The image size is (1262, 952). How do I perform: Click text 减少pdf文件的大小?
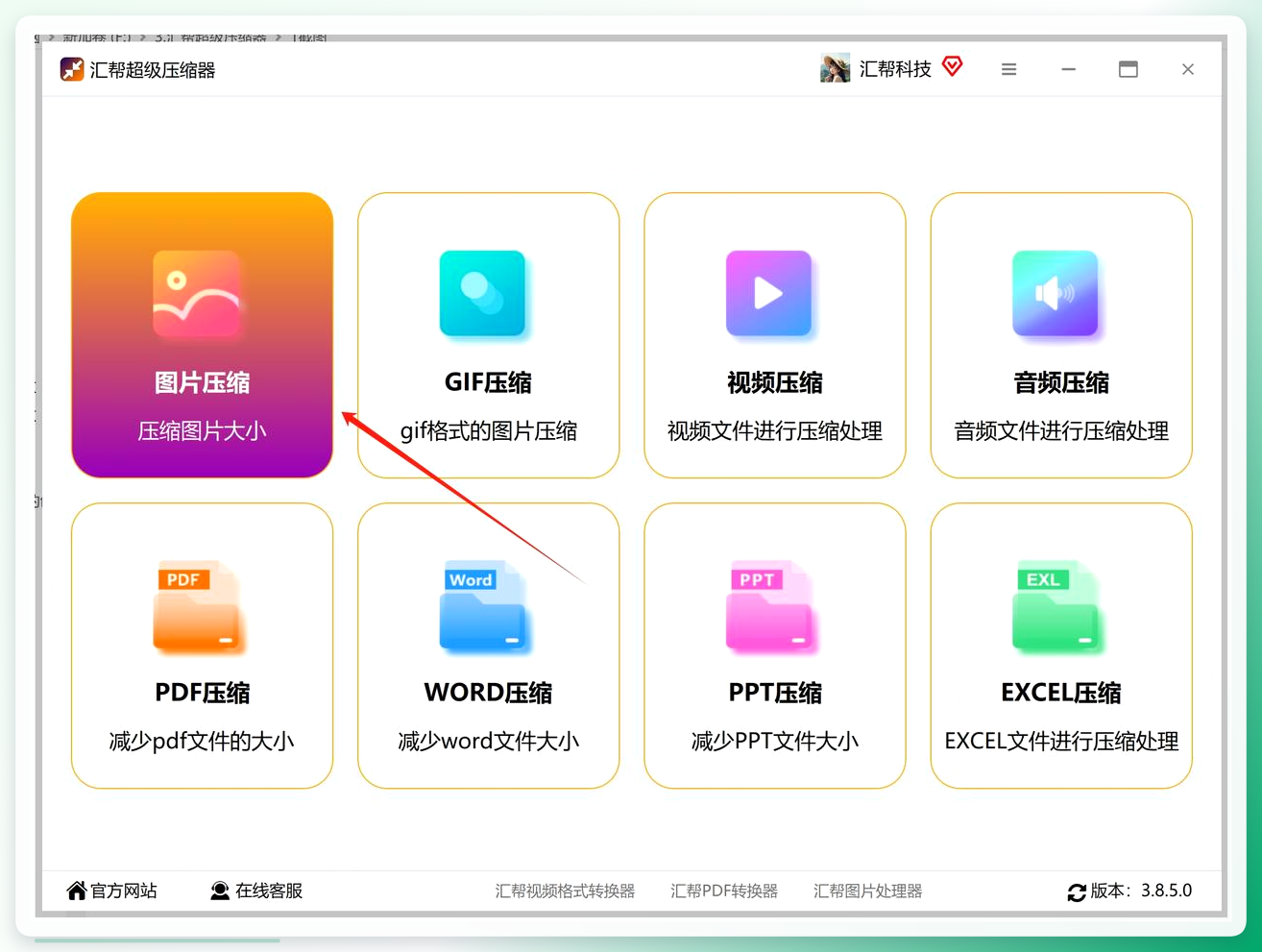202,742
